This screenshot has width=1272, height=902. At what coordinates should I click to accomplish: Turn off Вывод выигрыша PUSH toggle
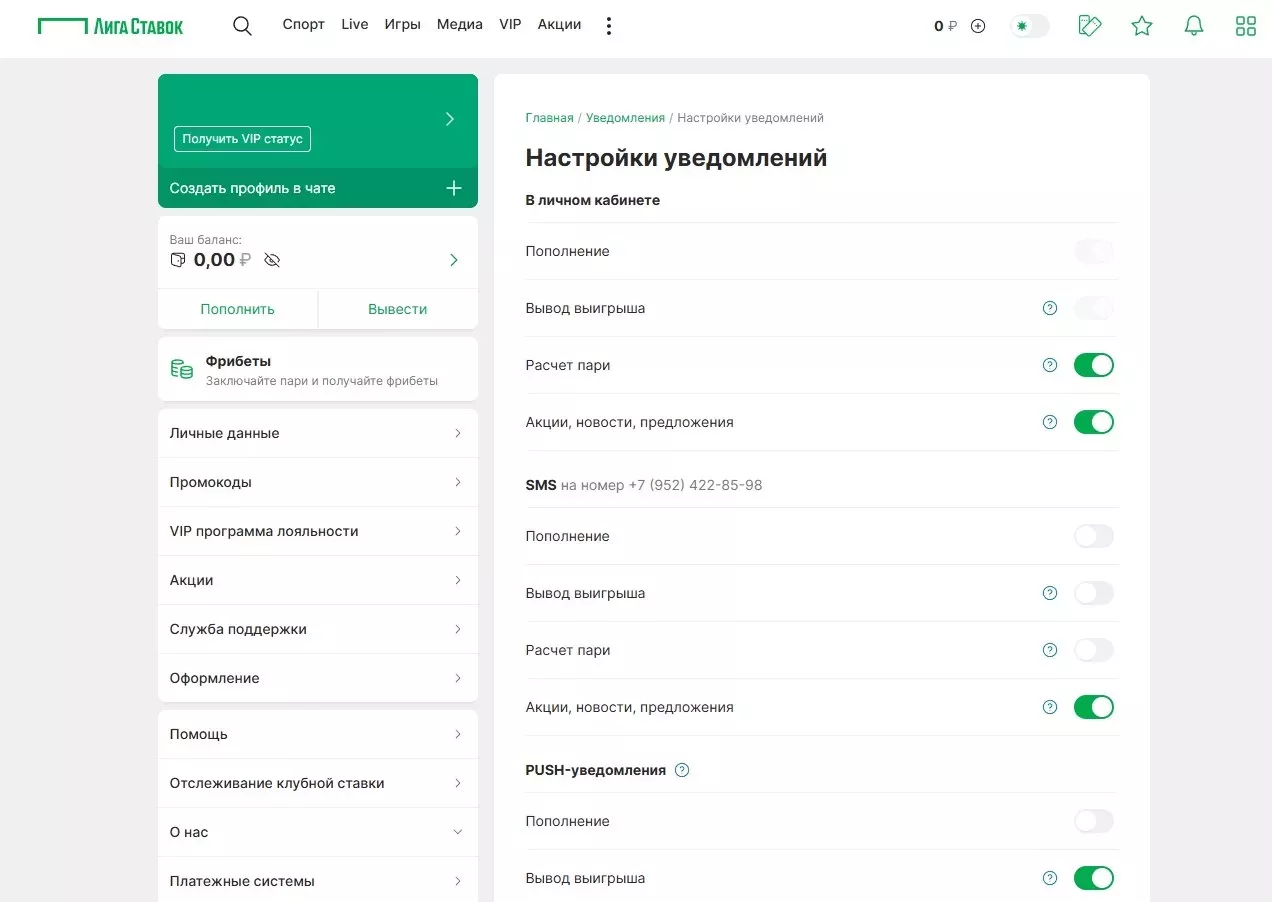tap(1093, 877)
